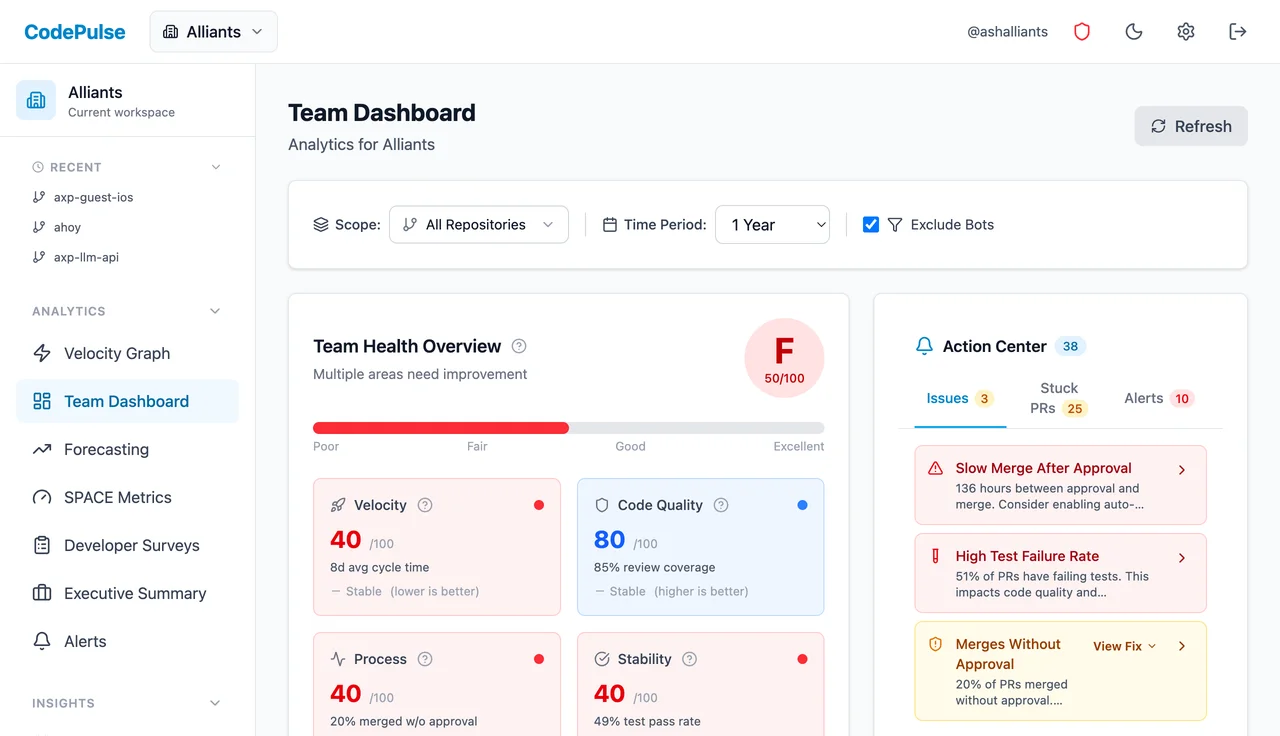This screenshot has width=1280, height=736.
Task: Click the Velocity Graph lightning icon
Action: 42,353
